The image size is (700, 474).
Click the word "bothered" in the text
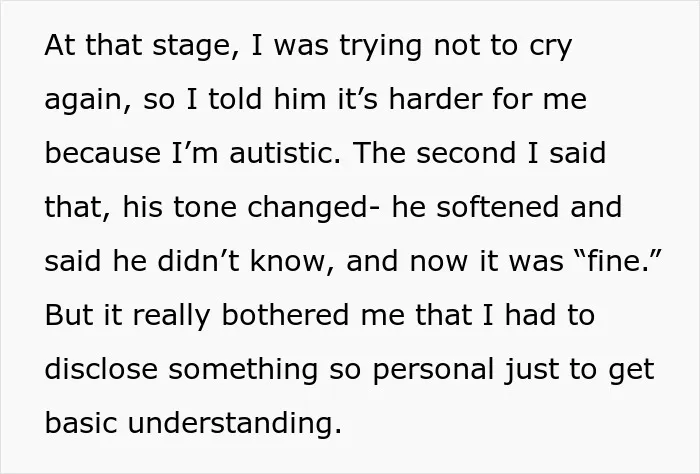point(285,315)
